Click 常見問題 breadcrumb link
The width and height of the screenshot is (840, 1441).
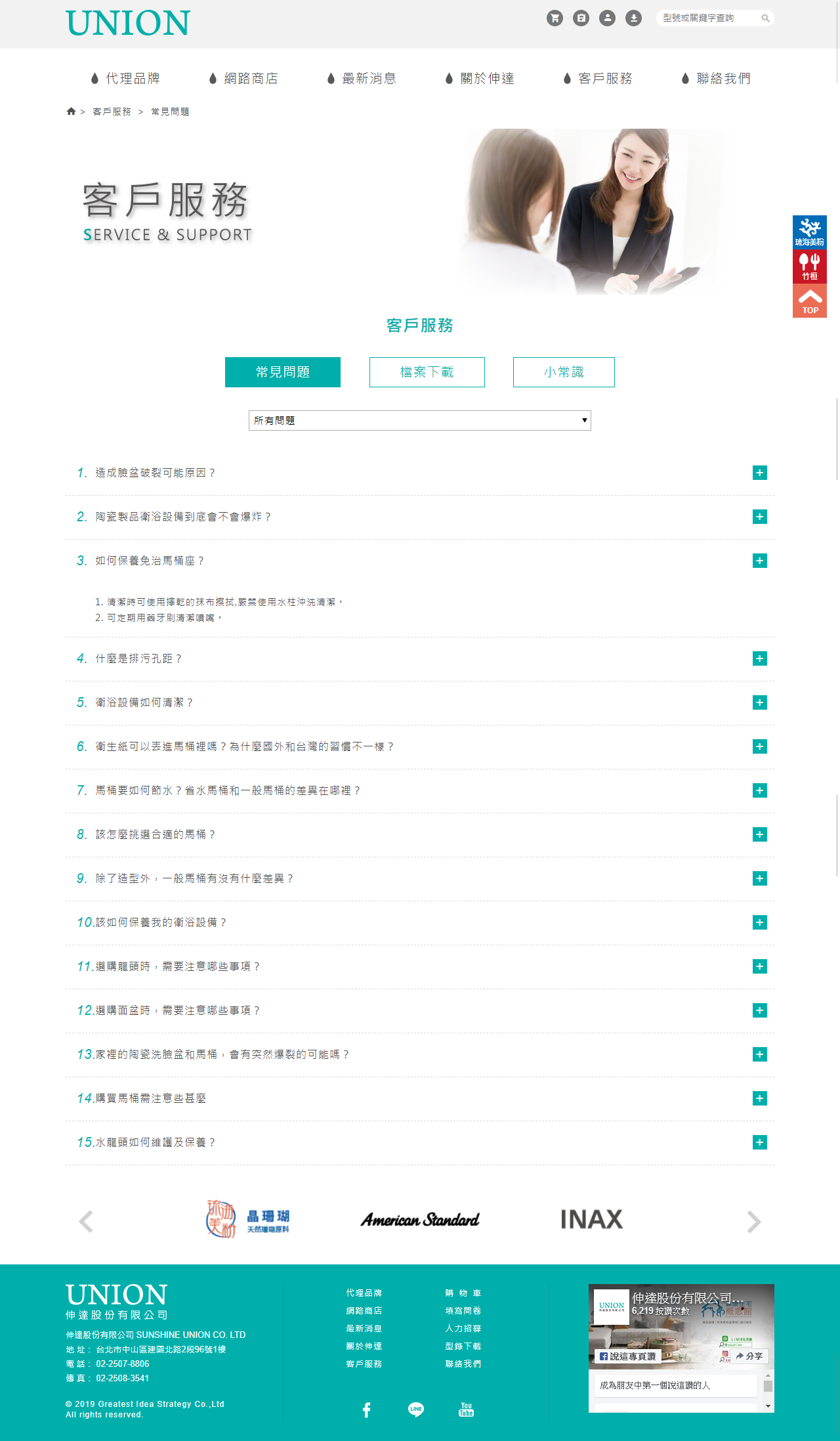[x=170, y=112]
